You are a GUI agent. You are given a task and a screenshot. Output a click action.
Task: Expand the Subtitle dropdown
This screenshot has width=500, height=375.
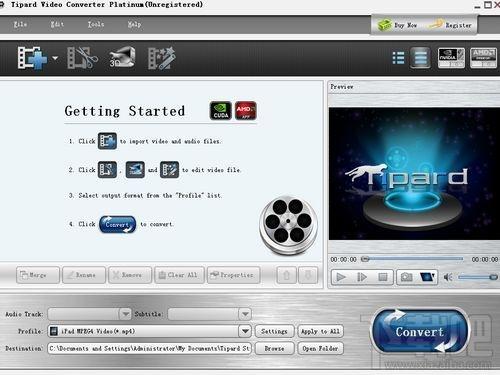[x=245, y=314]
